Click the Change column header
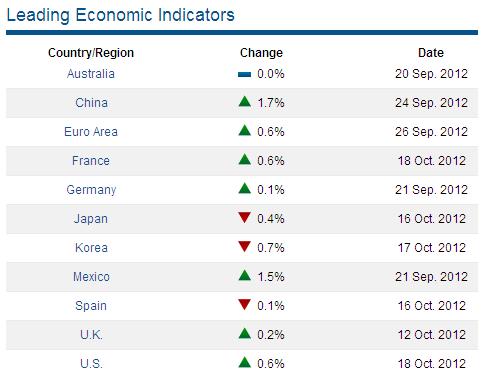 coord(261,53)
